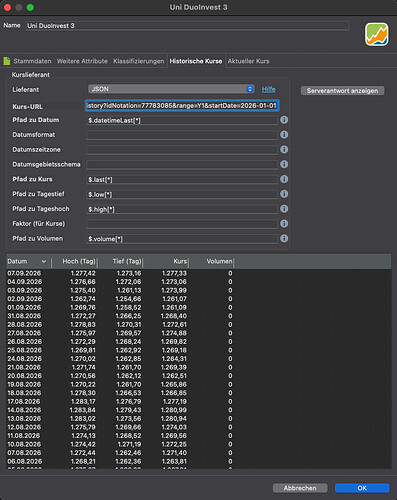Click the Volumen column header
This screenshot has height=500, width=397.
[211, 261]
